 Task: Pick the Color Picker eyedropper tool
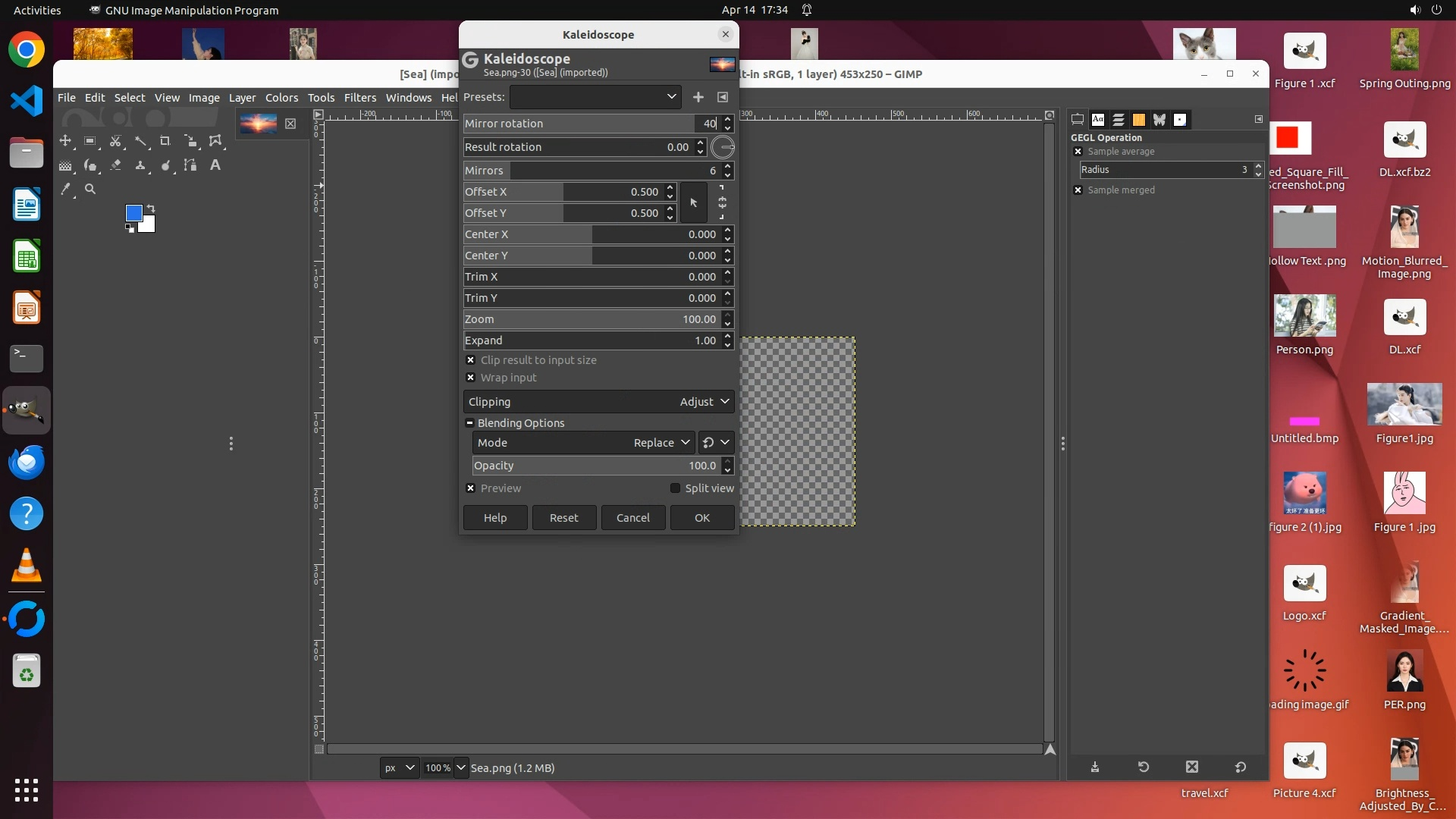[66, 189]
